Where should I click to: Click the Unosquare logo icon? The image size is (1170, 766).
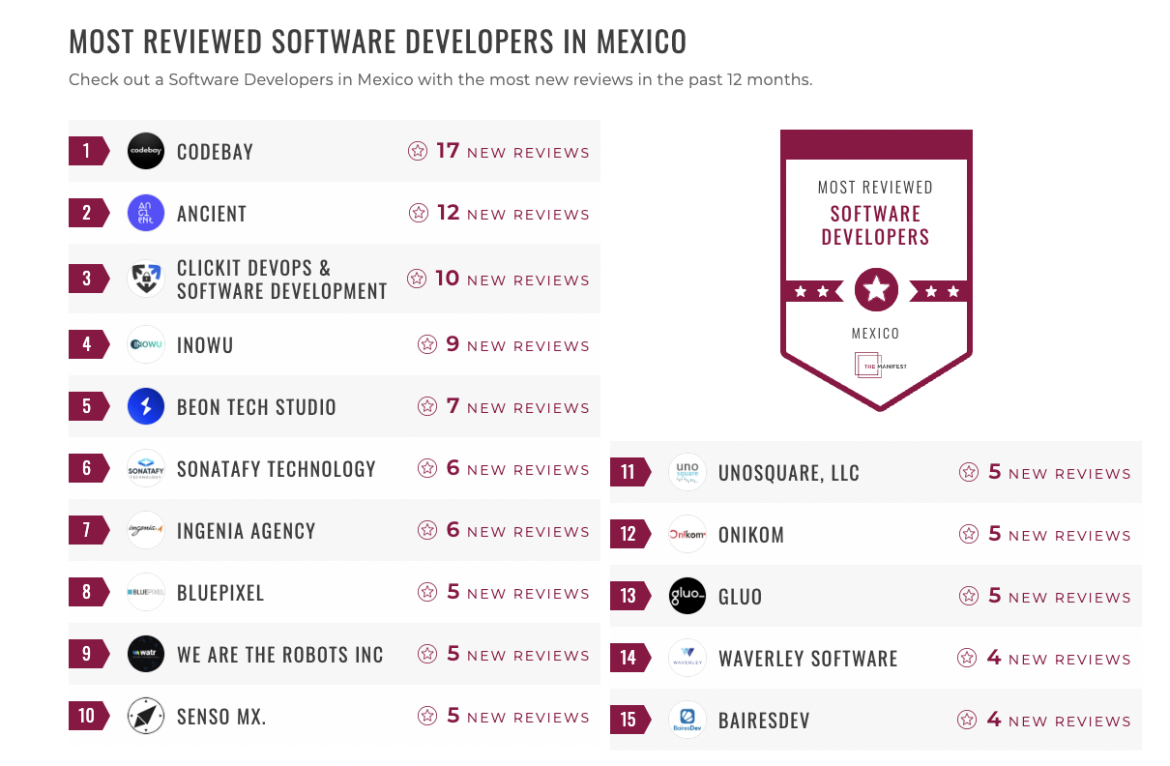click(687, 472)
